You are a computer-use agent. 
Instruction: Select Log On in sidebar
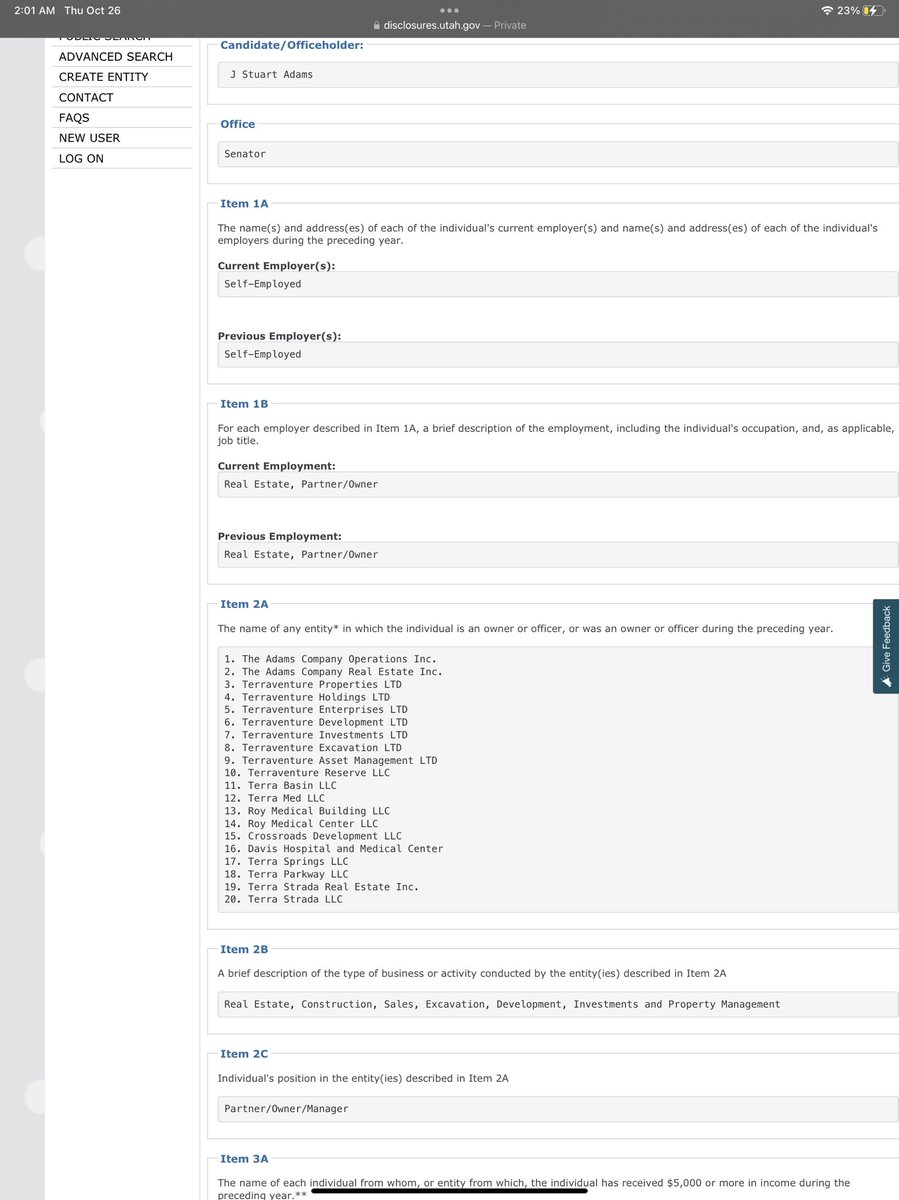click(x=81, y=159)
